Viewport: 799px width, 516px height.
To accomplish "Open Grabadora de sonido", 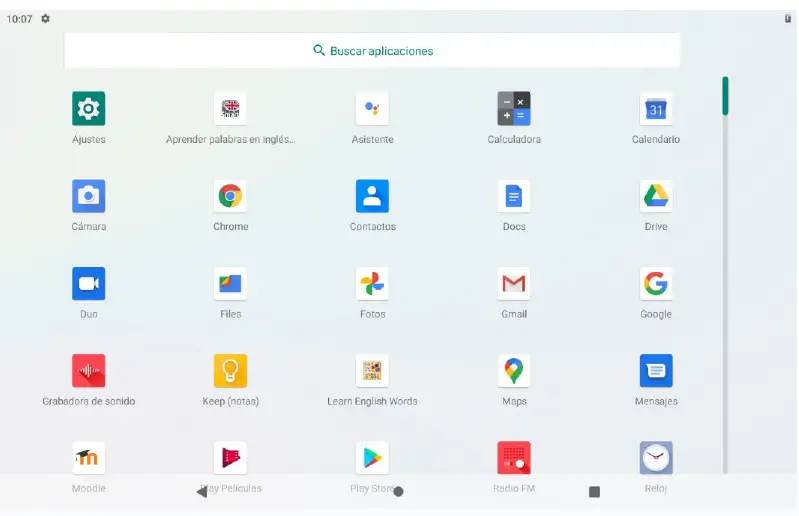I will pos(89,371).
